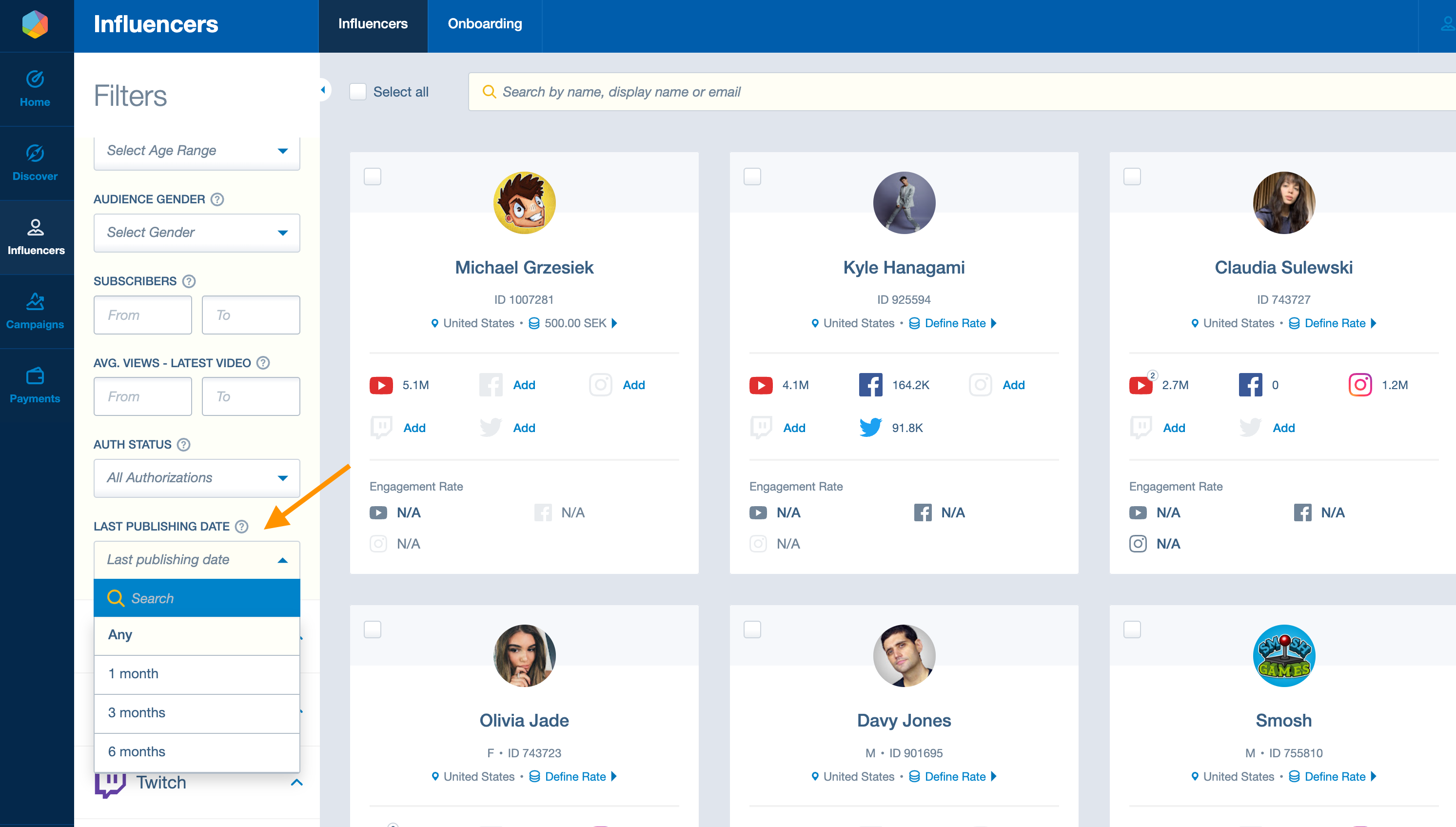The image size is (1456, 827).
Task: Click the Audience Gender help icon
Action: 217,199
